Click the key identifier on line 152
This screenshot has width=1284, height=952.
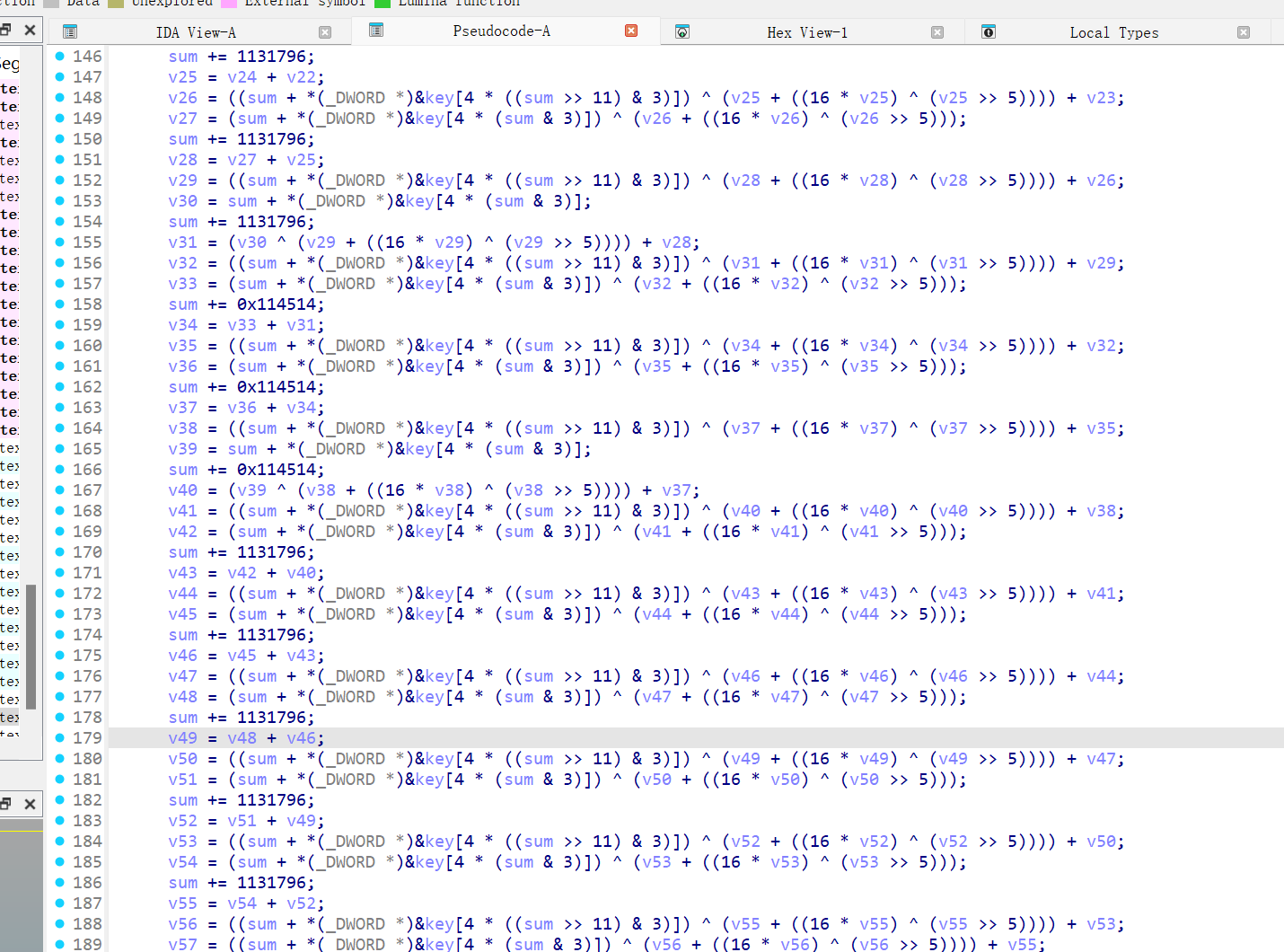[440, 181]
